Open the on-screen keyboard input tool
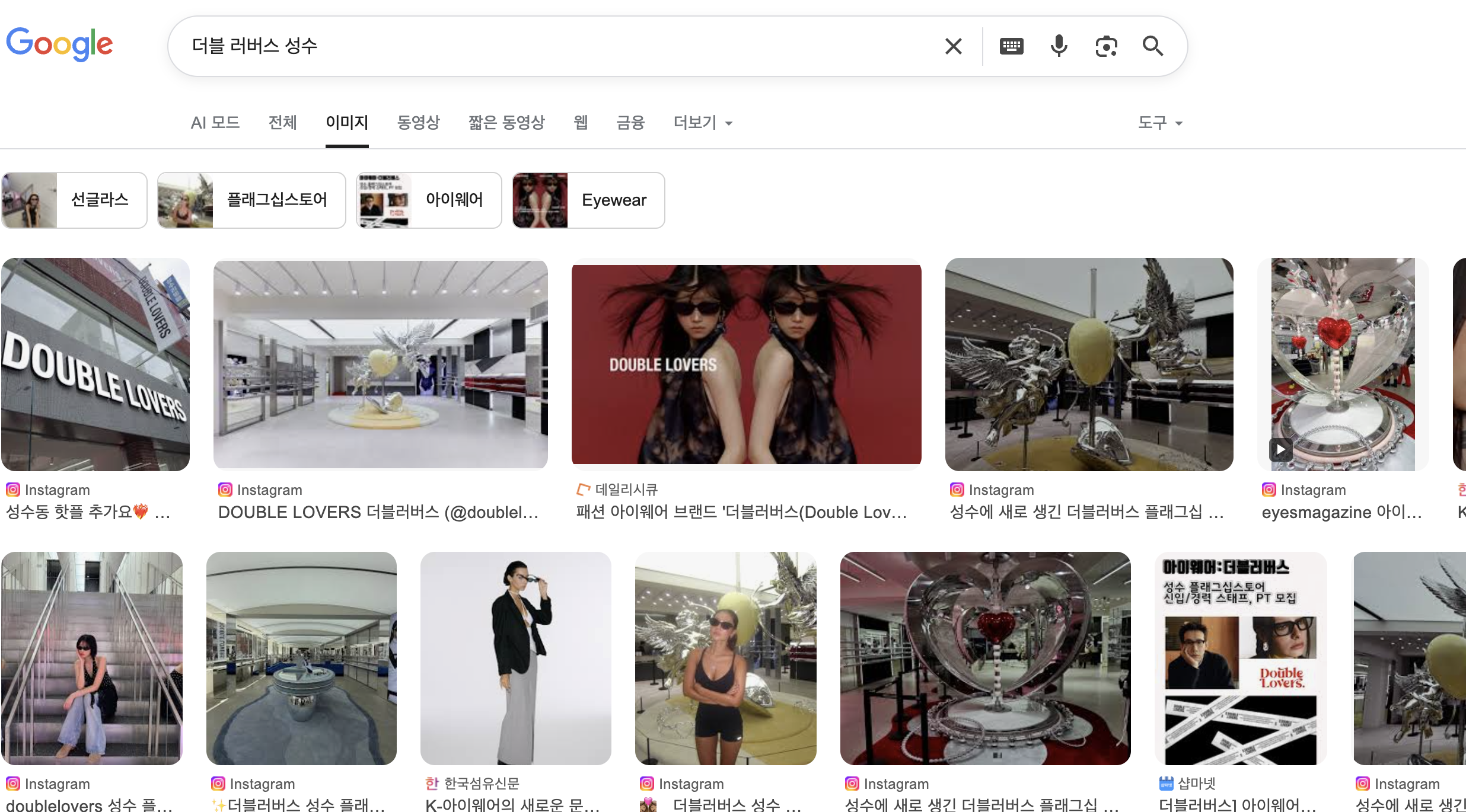Viewport: 1466px width, 812px height. click(x=1011, y=46)
